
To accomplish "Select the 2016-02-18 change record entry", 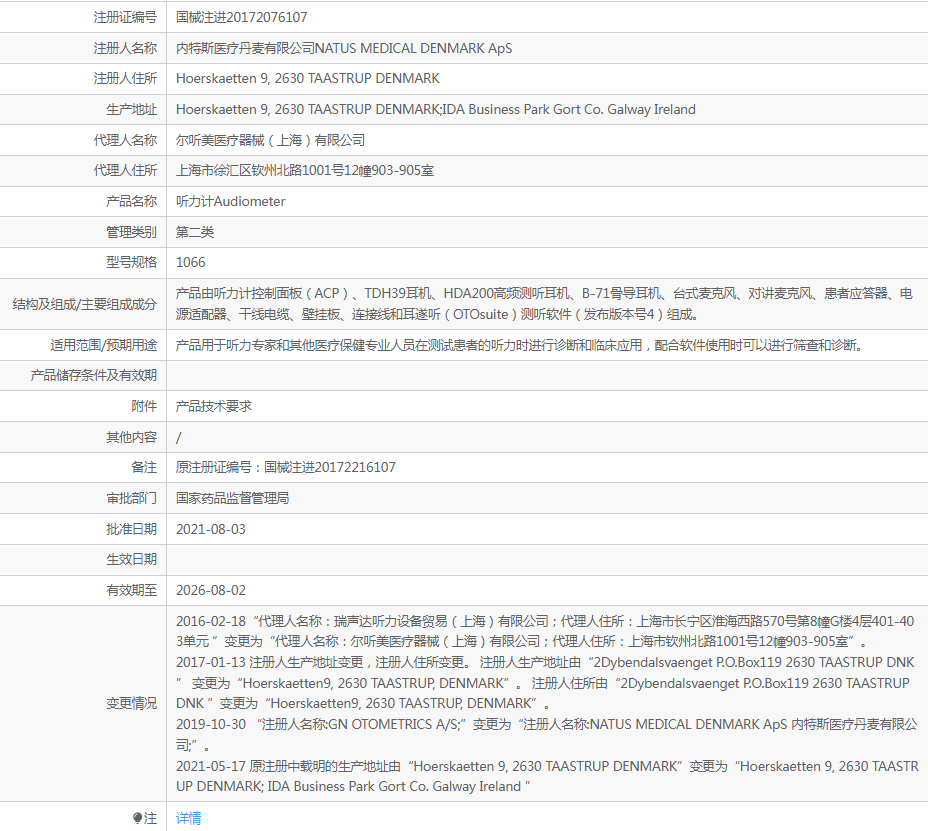I will coord(545,631).
